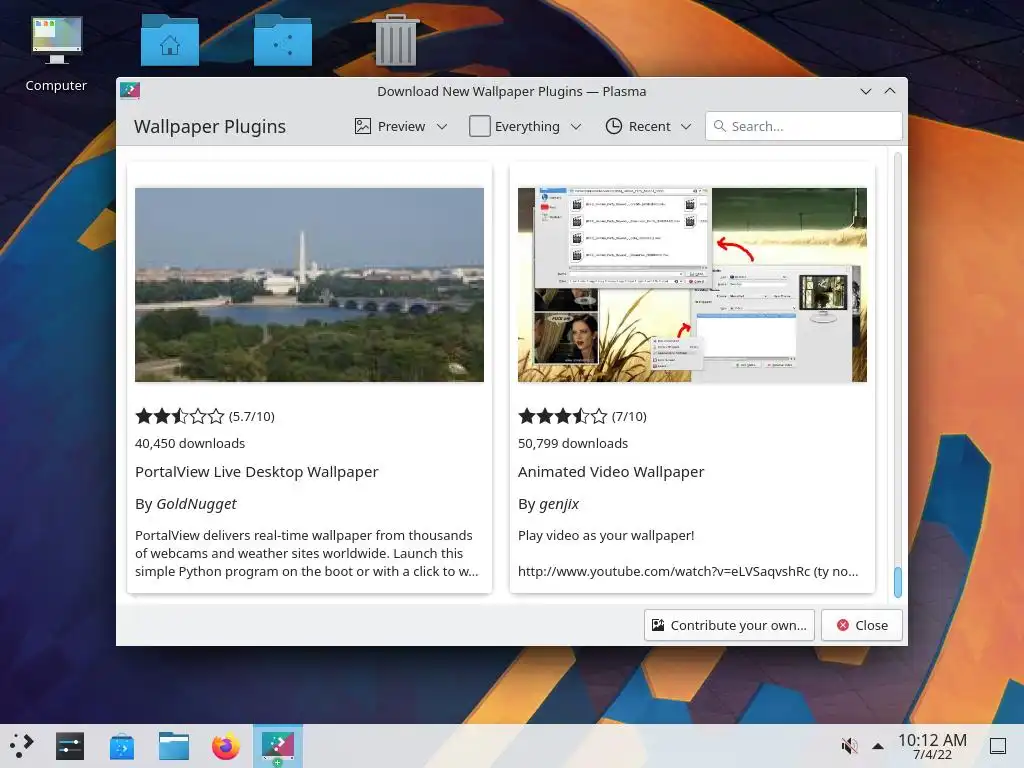
Task: Open the Preview view mode dropdown
Action: click(401, 126)
